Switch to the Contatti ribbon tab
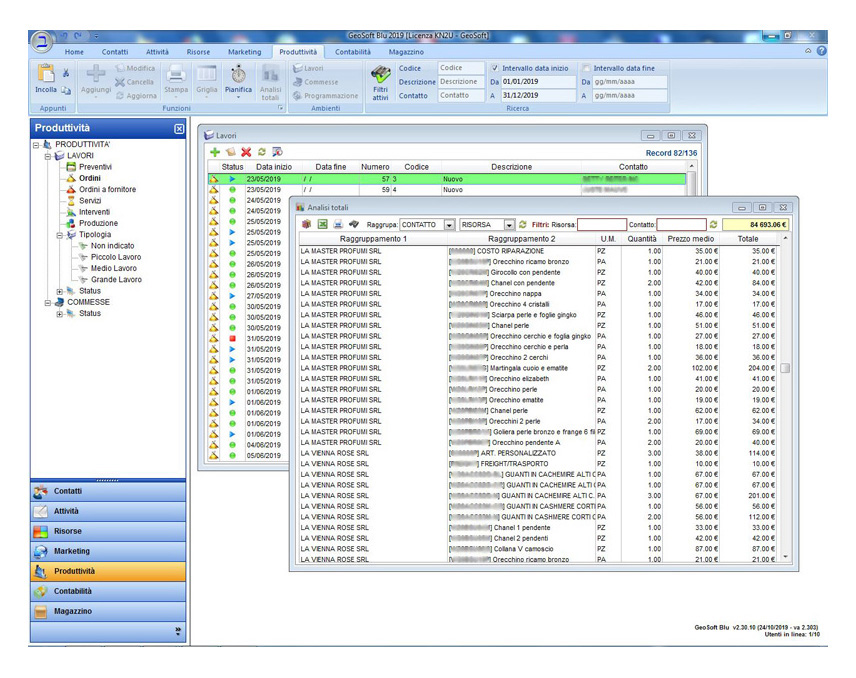The width and height of the screenshot is (856, 678). [115, 52]
